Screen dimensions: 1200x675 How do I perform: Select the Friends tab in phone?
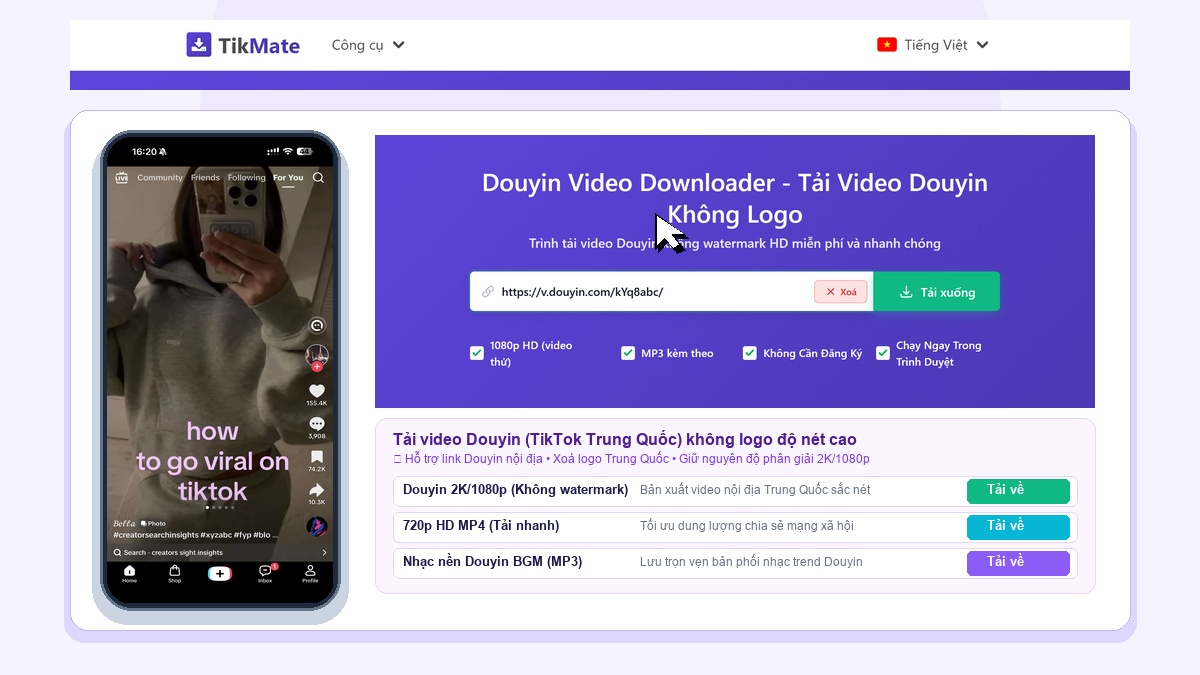point(205,178)
